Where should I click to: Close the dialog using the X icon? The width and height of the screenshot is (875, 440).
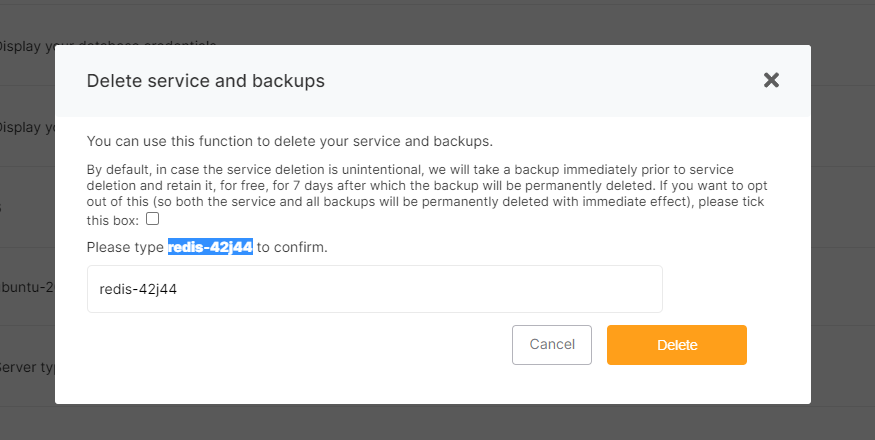coord(771,80)
